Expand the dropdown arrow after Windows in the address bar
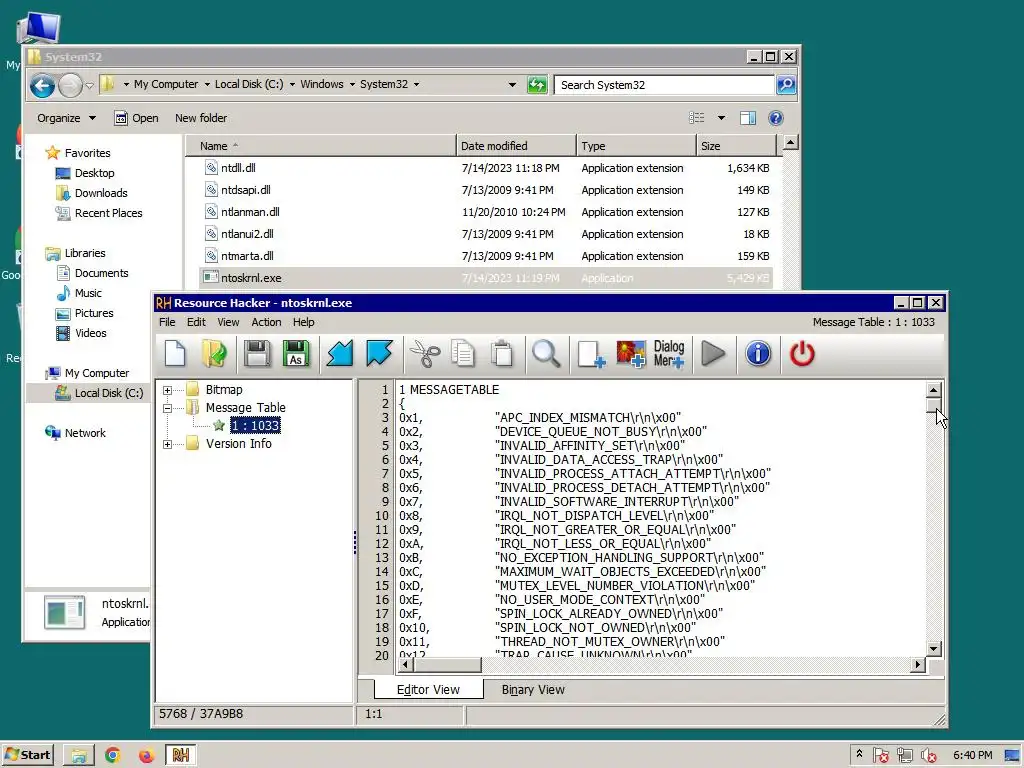This screenshot has width=1024, height=768. point(352,85)
